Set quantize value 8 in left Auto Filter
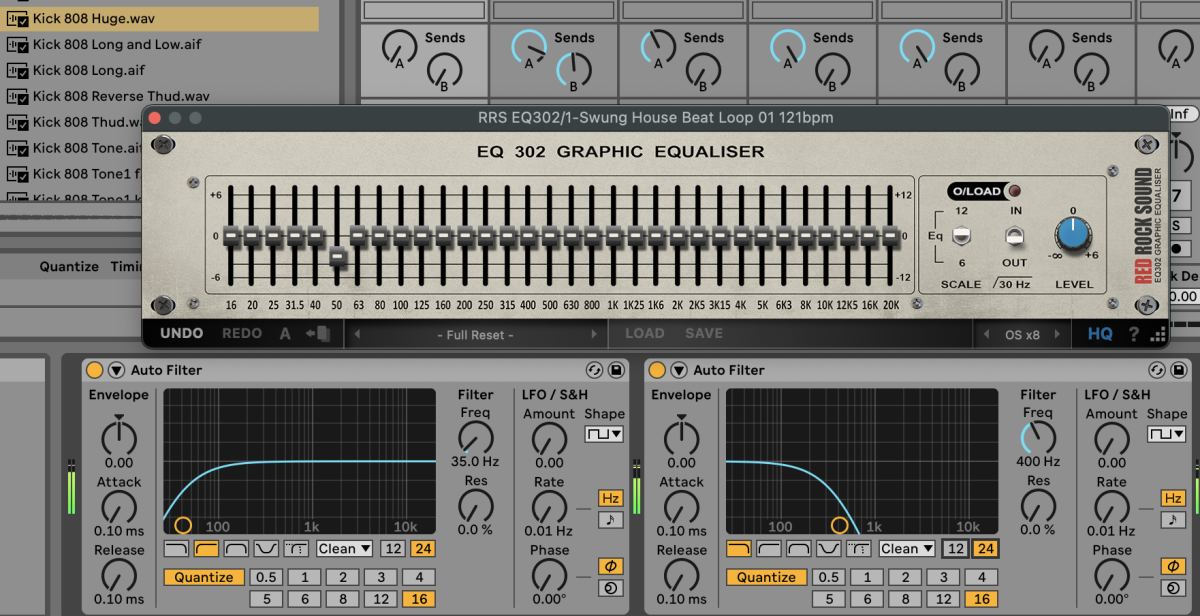 click(342, 599)
